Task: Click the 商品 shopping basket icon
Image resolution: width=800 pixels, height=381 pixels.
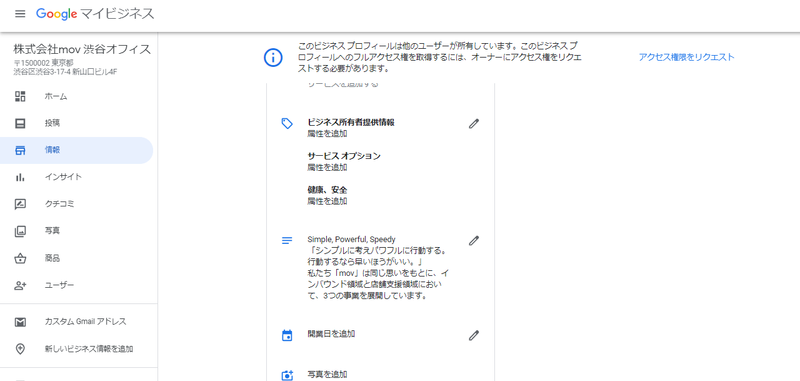Action: [x=20, y=258]
